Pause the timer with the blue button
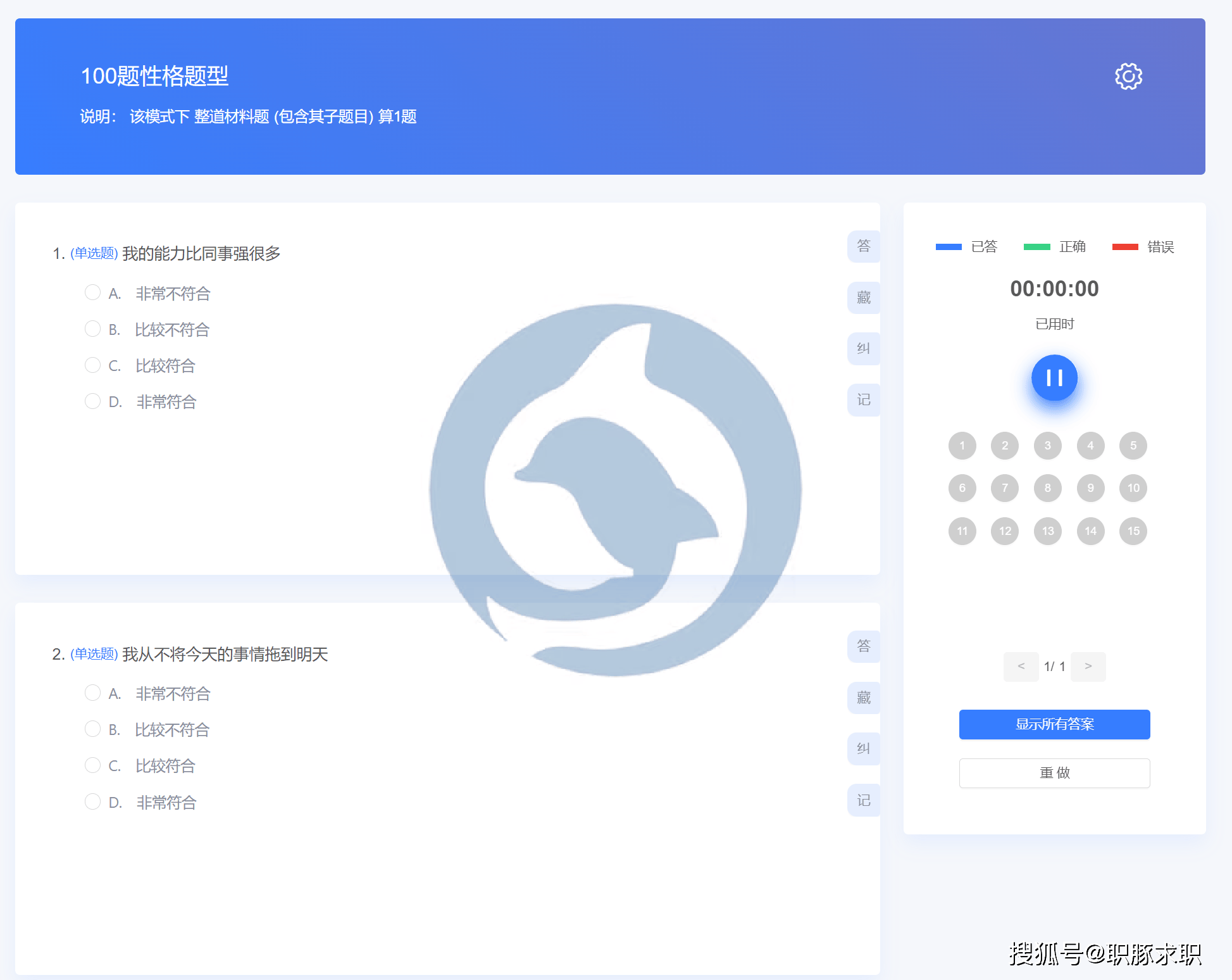The height and width of the screenshot is (980, 1232). (x=1054, y=378)
